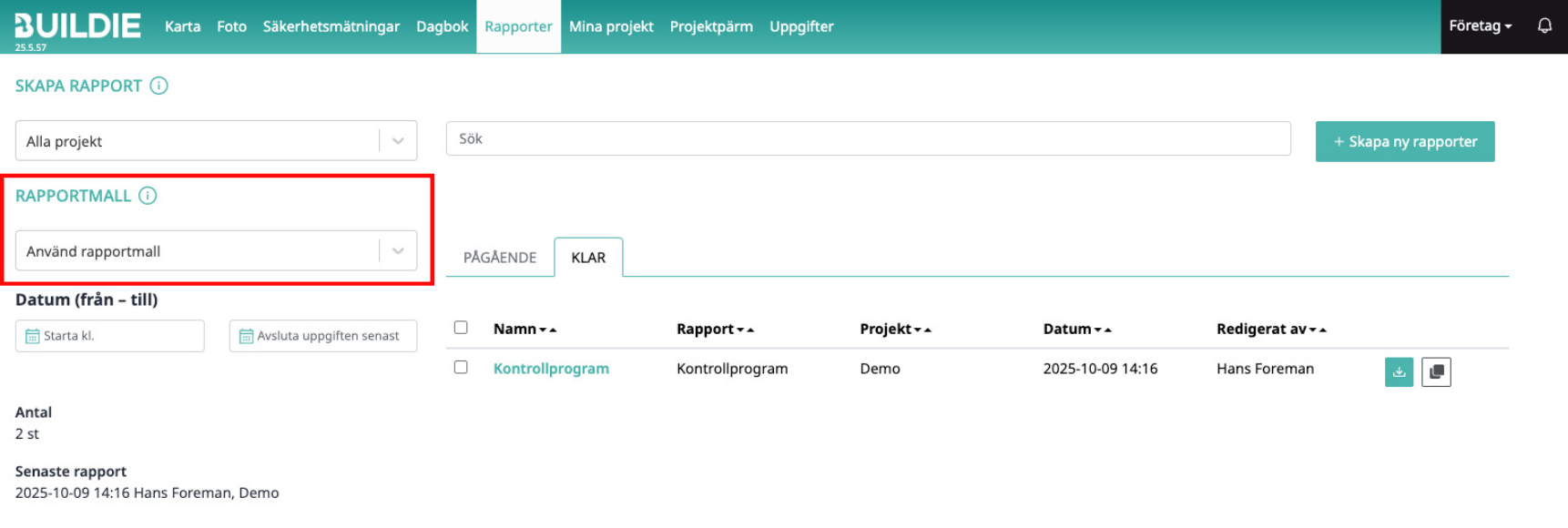Sort table by Namn column arrows
Image resolution: width=1568 pixels, height=528 pixels.
(547, 330)
